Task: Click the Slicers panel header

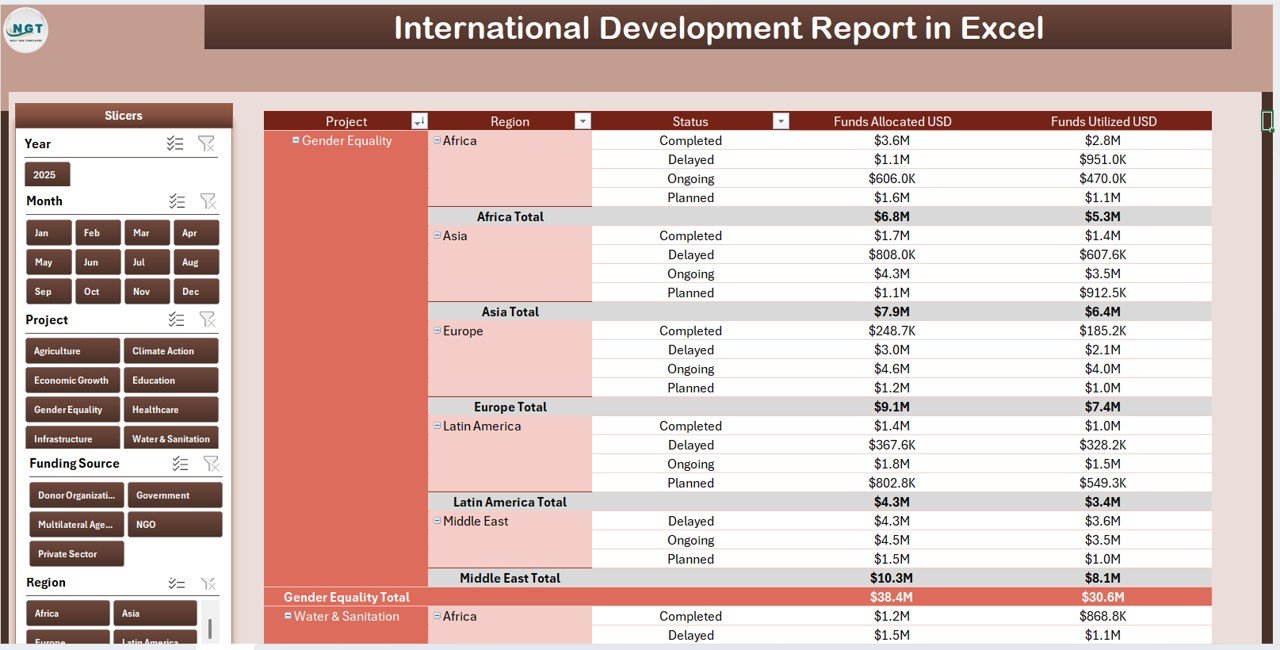Action: tap(124, 116)
